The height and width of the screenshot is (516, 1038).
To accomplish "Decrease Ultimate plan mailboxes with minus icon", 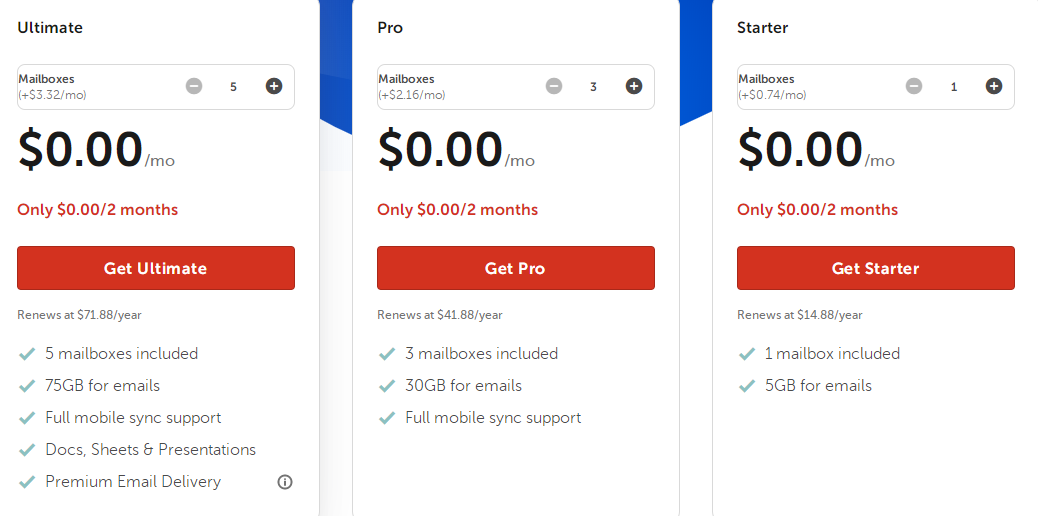I will pyautogui.click(x=194, y=86).
